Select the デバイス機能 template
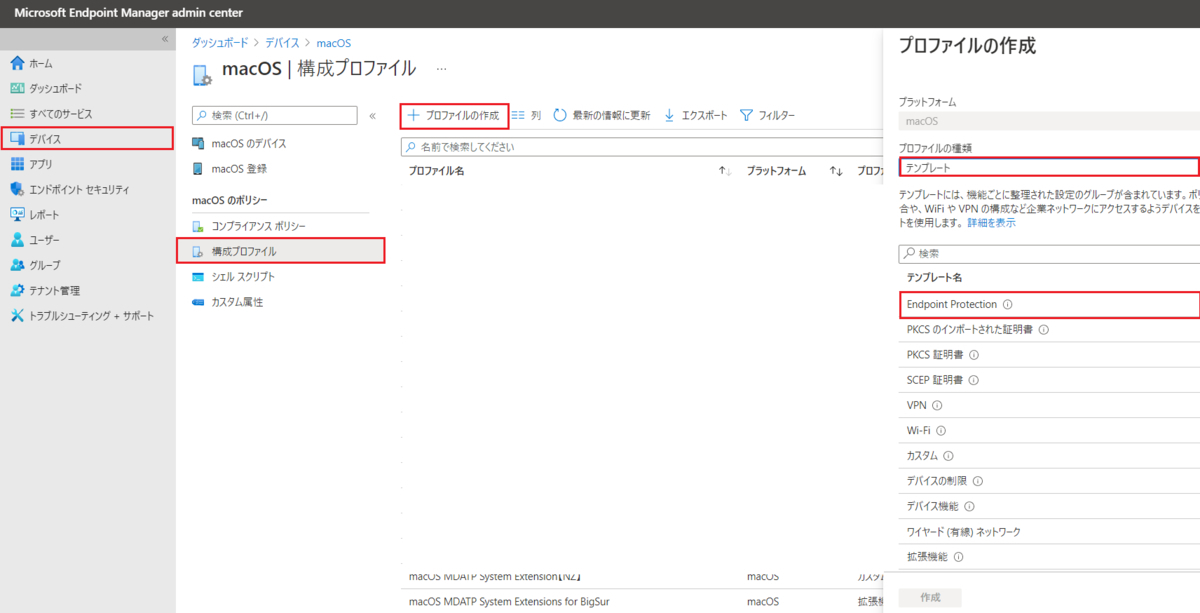Viewport: 1200px width, 613px height. (1048, 506)
